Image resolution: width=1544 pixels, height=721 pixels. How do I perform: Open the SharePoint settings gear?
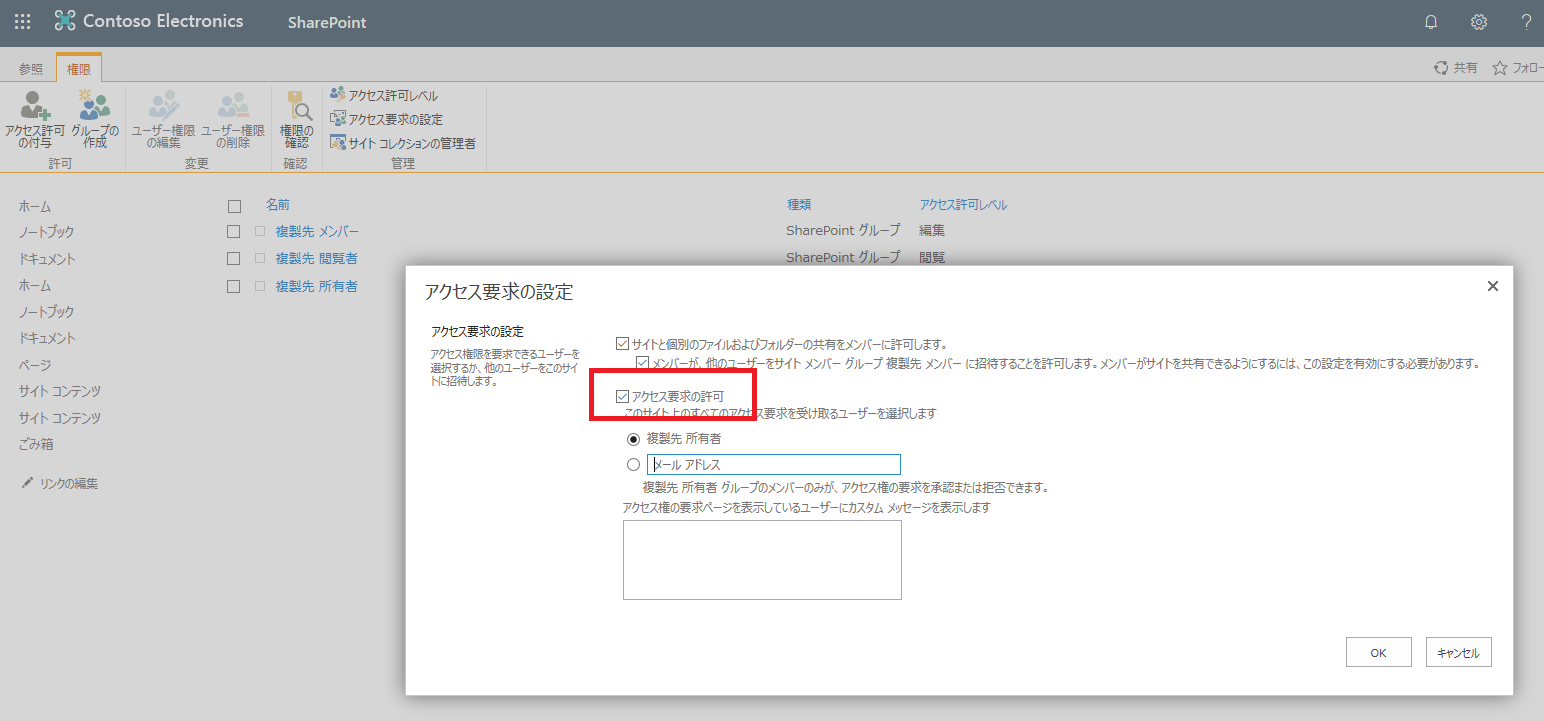point(1477,21)
